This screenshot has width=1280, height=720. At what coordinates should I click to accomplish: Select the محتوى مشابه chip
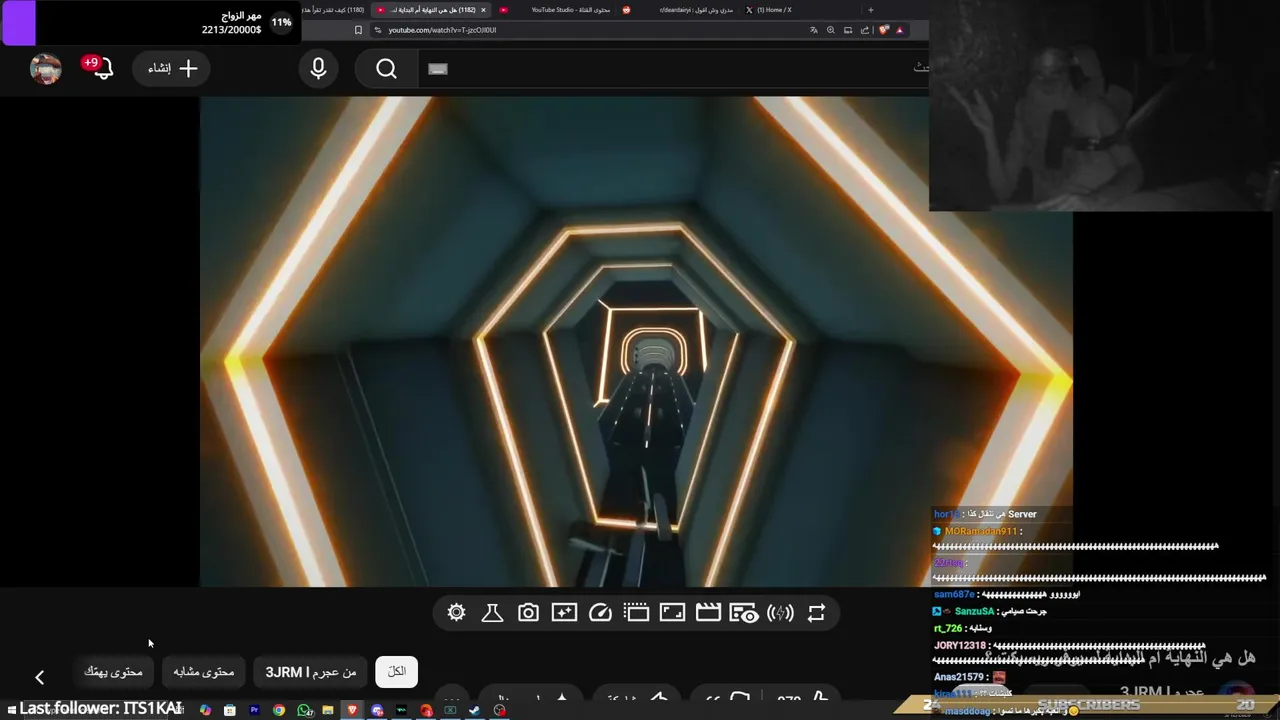point(203,672)
